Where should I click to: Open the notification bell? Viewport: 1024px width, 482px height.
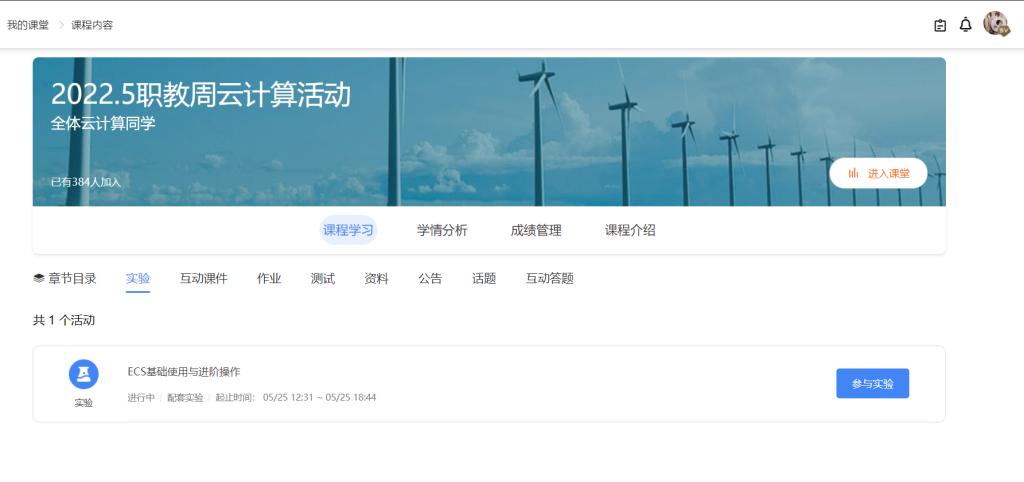(965, 25)
